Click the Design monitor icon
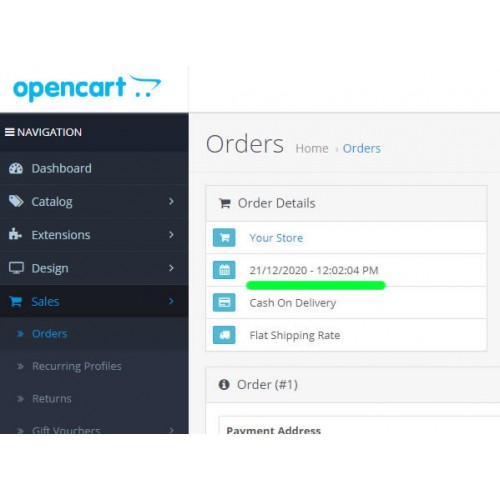This screenshot has height=500, width=500. (16, 268)
